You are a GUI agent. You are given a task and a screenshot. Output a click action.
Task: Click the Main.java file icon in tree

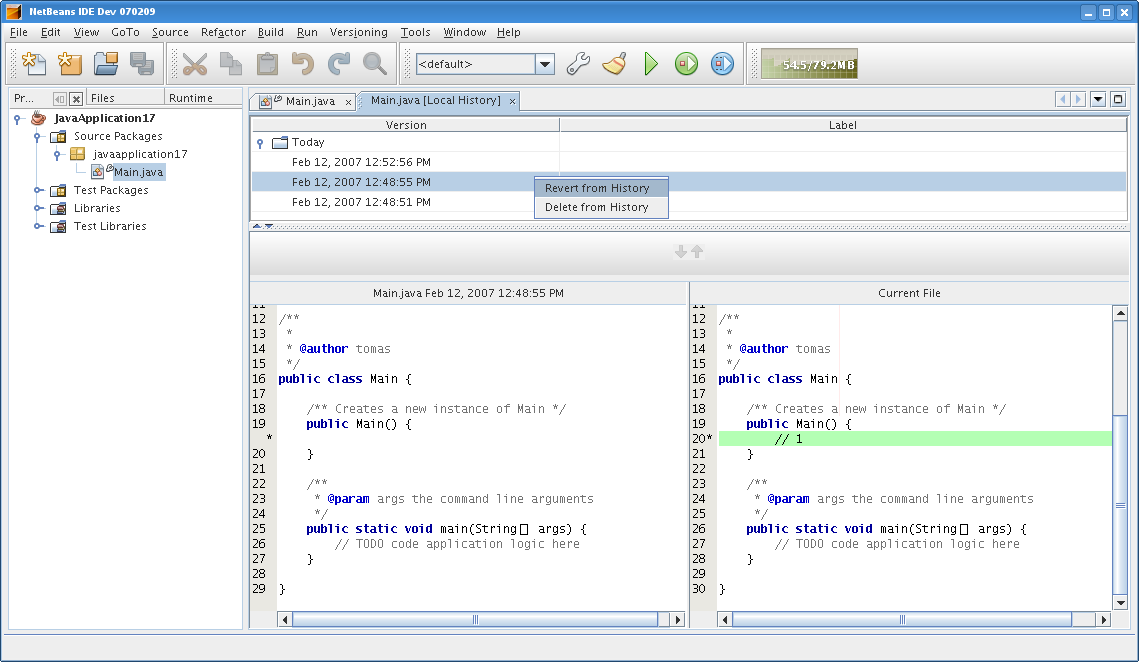[x=98, y=172]
